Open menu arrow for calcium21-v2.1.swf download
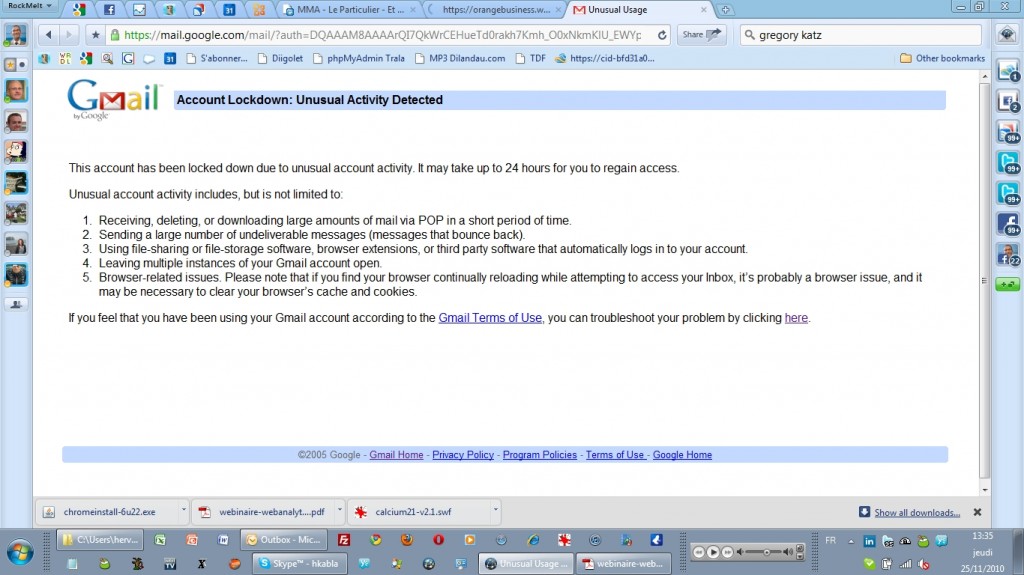 [496, 509]
